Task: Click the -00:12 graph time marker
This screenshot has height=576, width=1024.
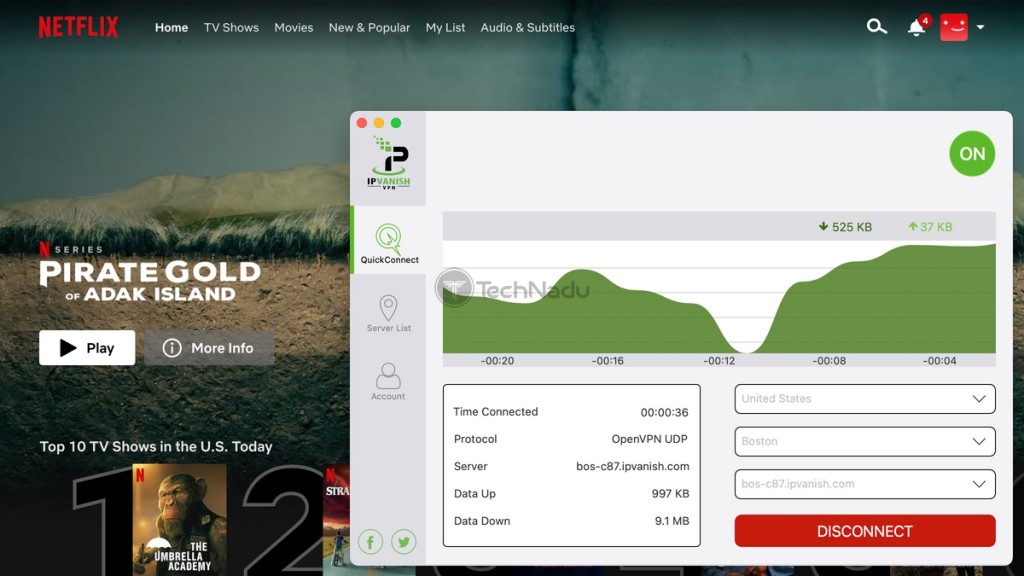Action: tap(718, 360)
